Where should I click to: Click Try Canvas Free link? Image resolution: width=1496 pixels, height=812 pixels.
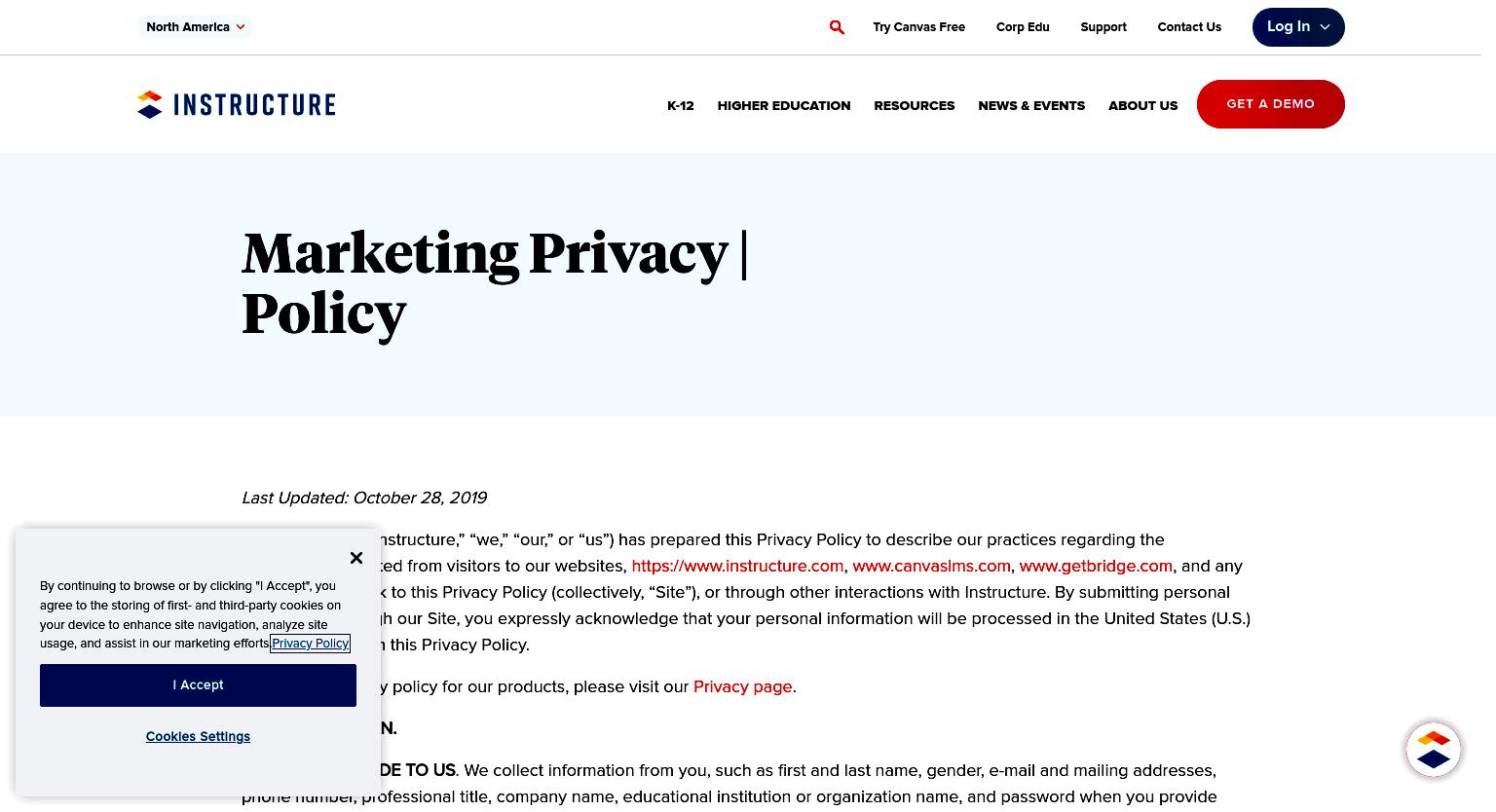[x=919, y=27]
